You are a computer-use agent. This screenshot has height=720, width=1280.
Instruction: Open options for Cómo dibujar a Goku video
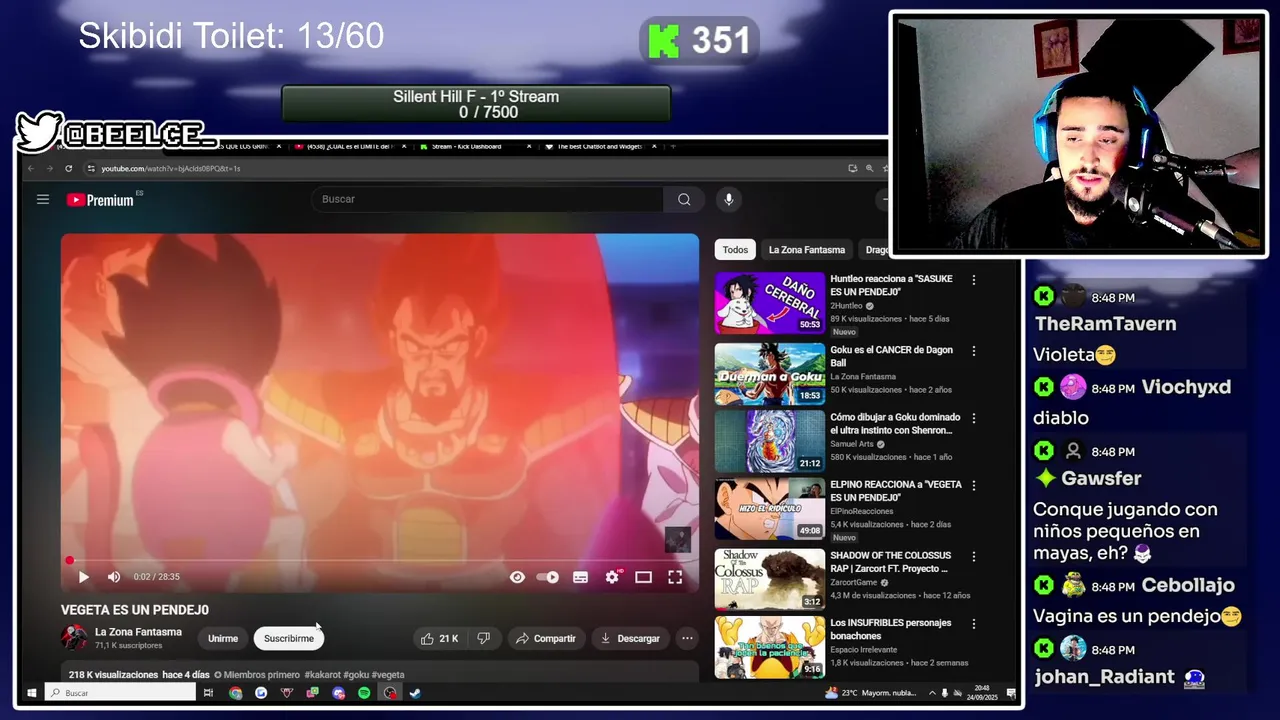[973, 418]
